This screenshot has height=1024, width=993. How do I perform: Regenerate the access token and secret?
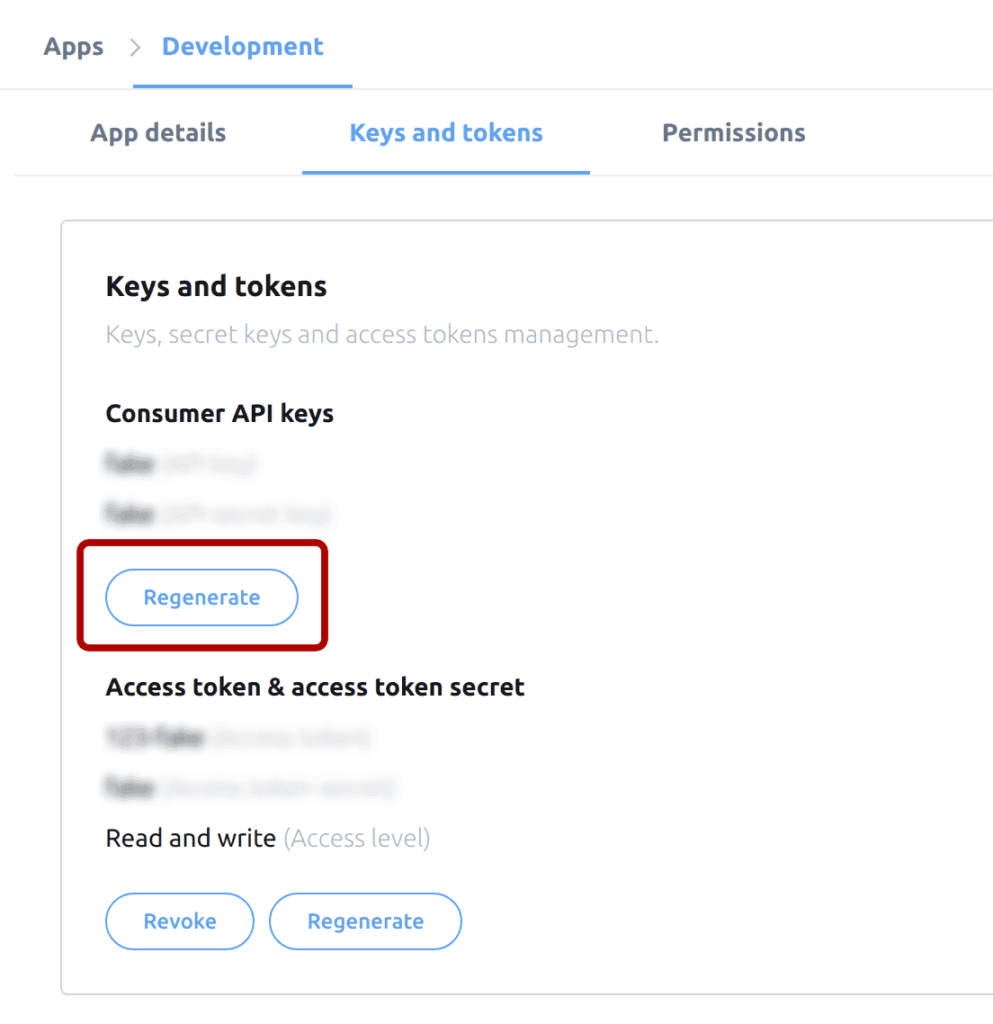coord(365,921)
